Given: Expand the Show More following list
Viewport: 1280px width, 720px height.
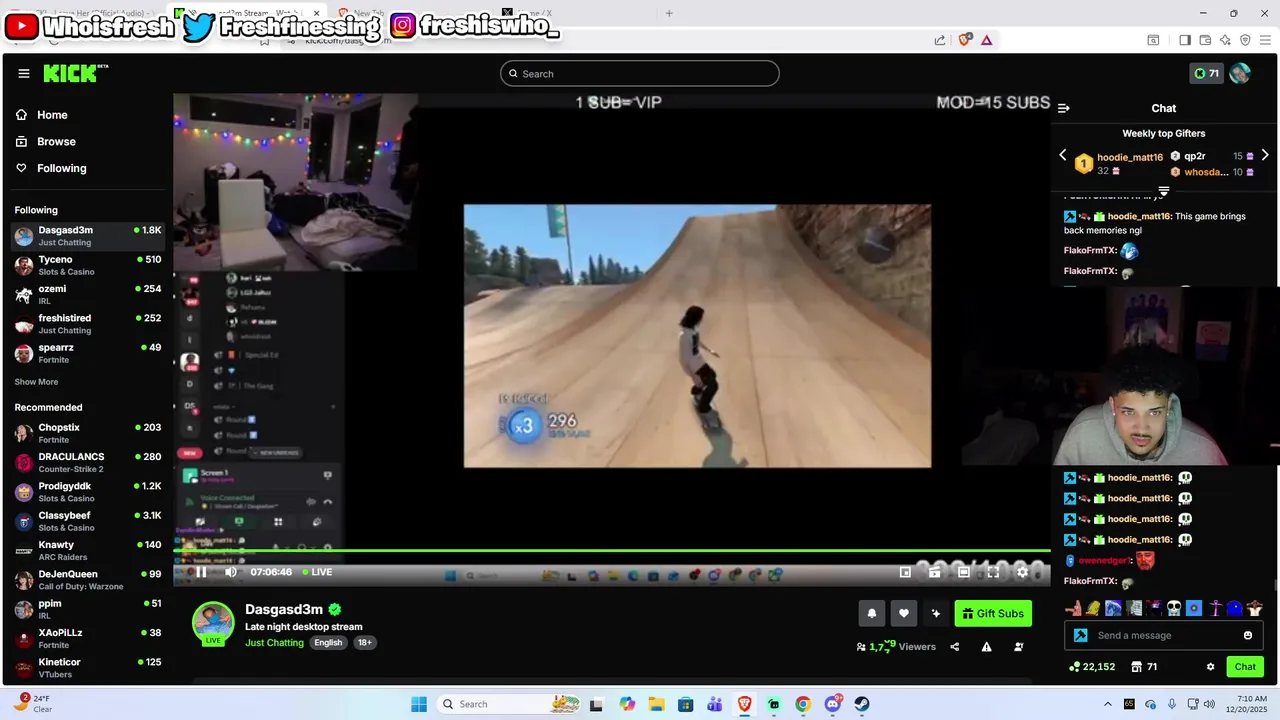Looking at the screenshot, I should pos(36,382).
